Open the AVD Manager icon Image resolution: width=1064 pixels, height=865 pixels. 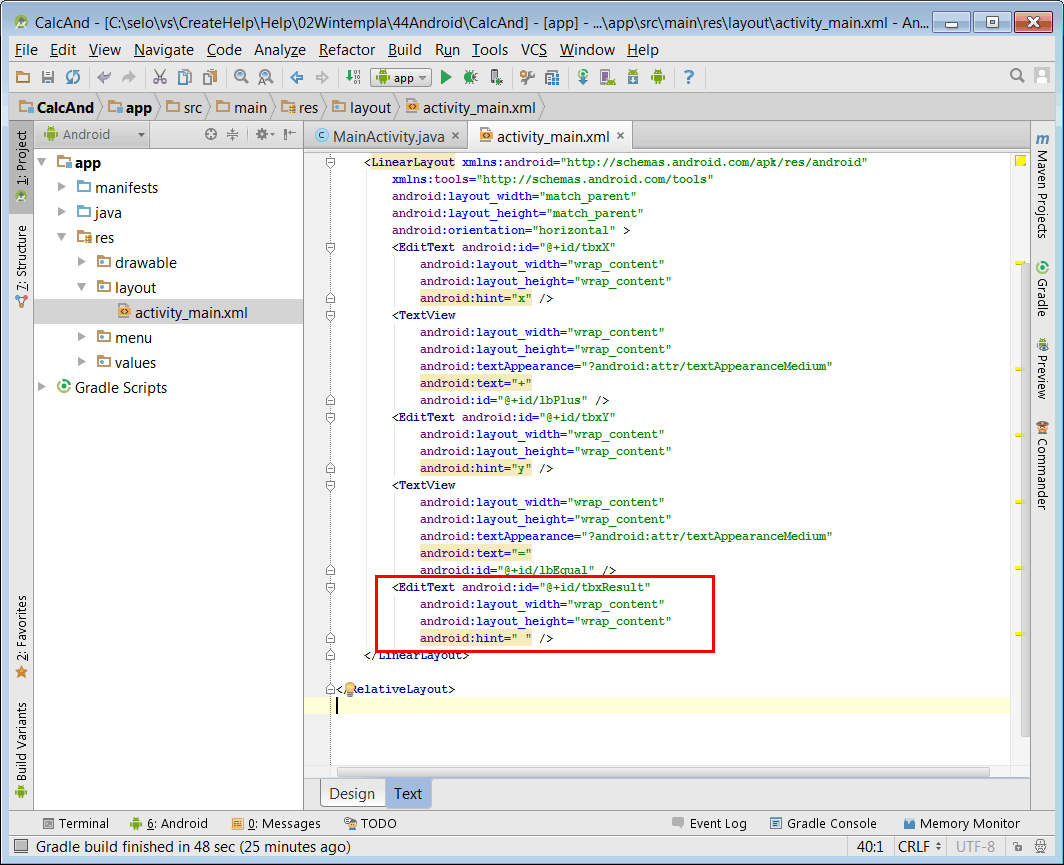(607, 77)
